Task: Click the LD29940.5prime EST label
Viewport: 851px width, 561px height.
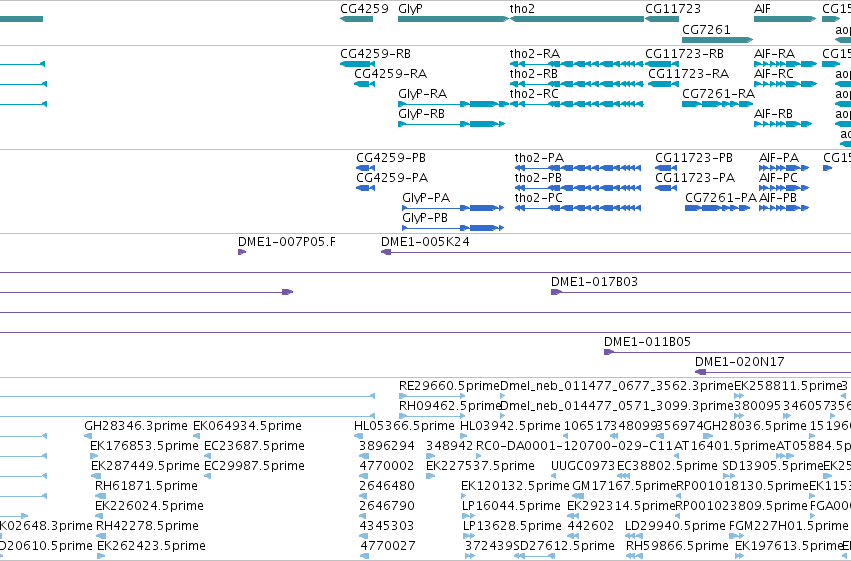Action: click(x=675, y=526)
